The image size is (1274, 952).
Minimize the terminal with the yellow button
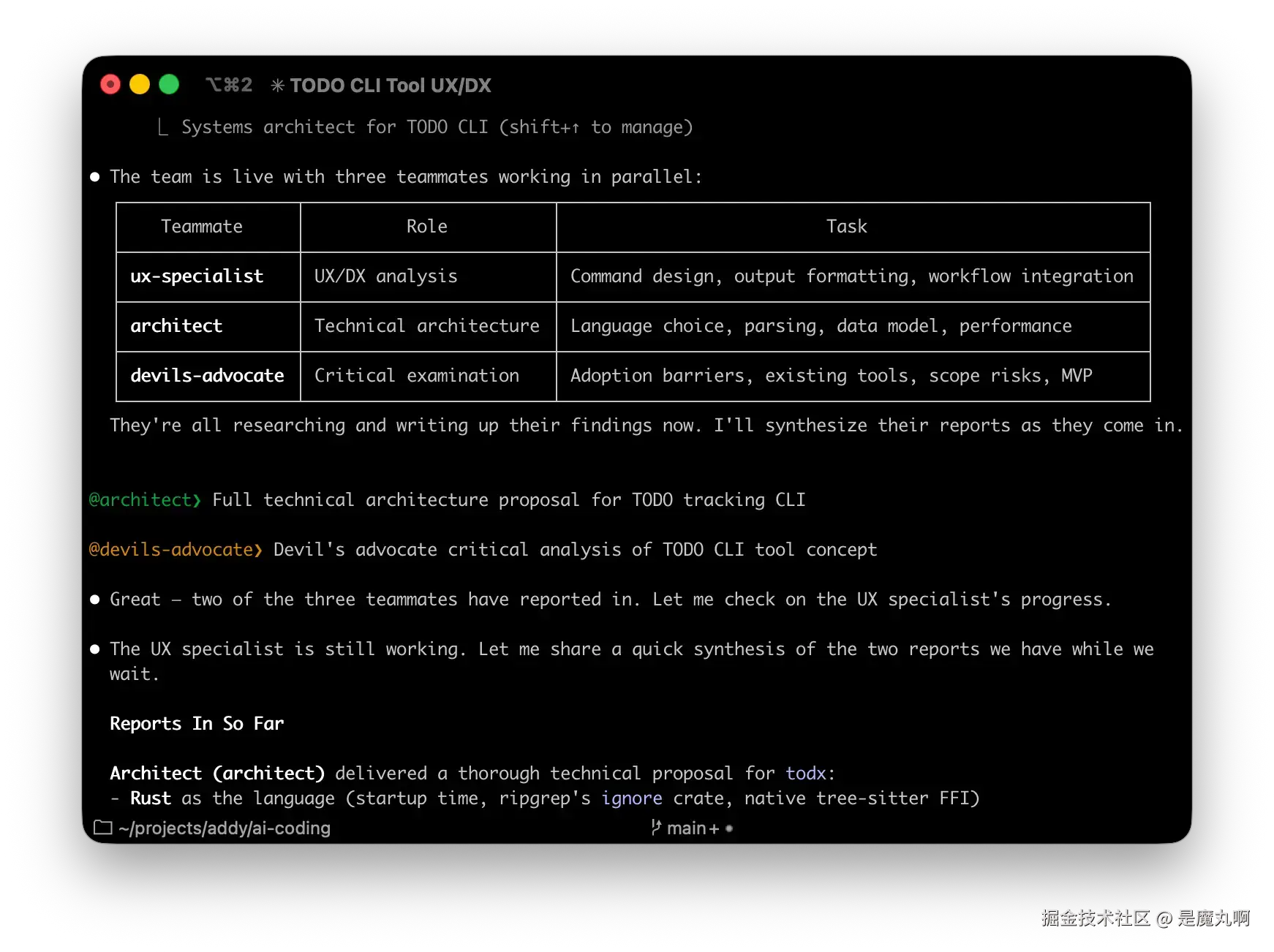tap(140, 85)
